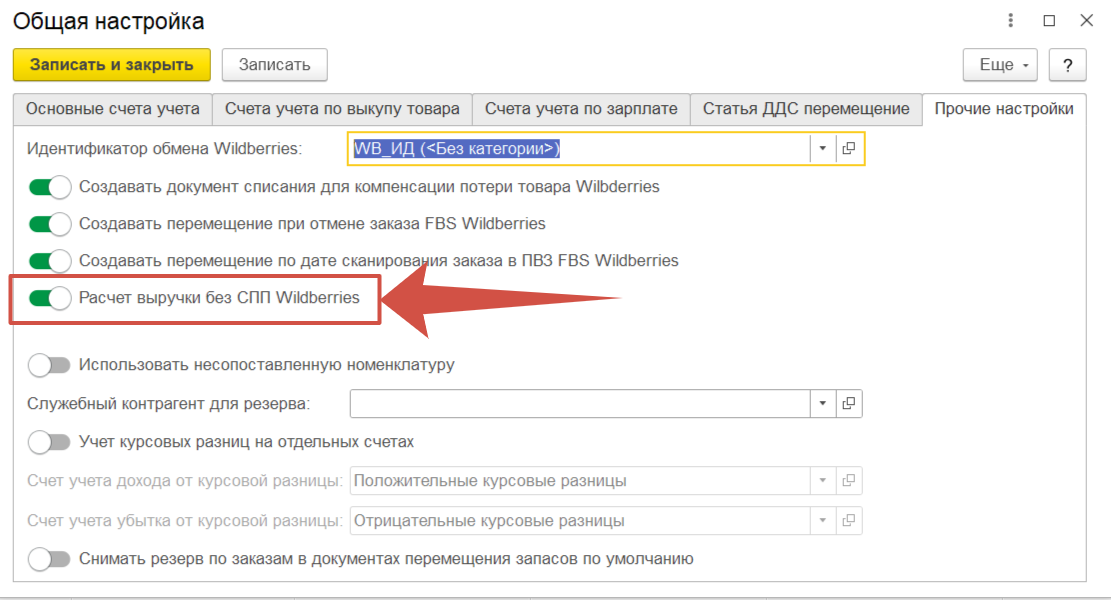The height and width of the screenshot is (600, 1111).
Task: Open help with the question mark button
Action: (x=1067, y=65)
